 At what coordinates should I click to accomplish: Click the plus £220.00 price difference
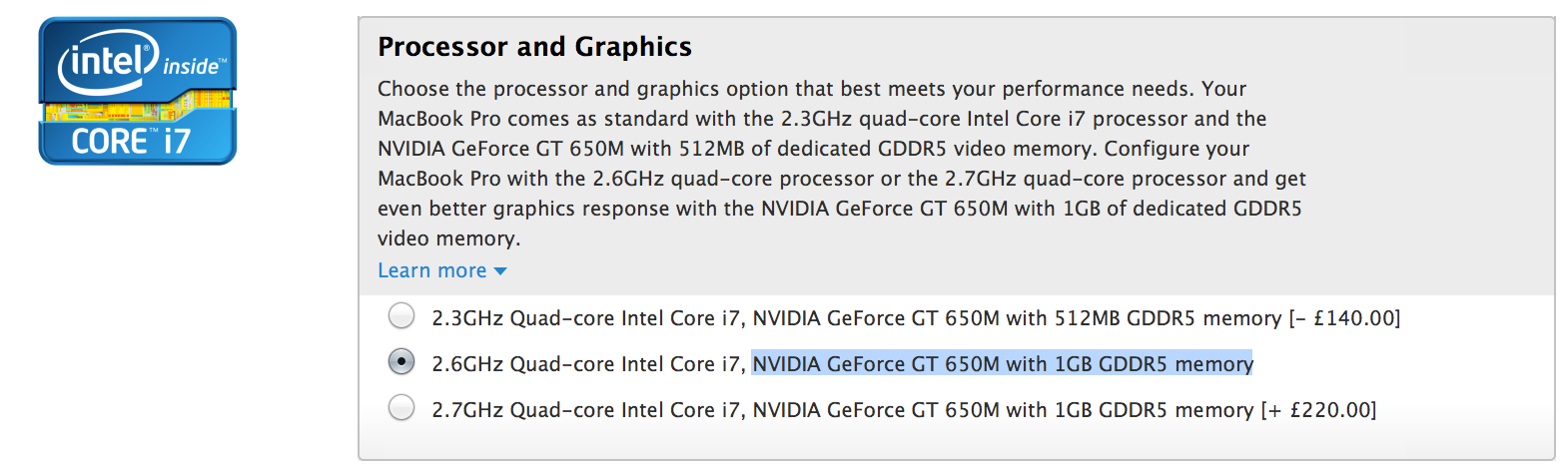pyautogui.click(x=1318, y=410)
